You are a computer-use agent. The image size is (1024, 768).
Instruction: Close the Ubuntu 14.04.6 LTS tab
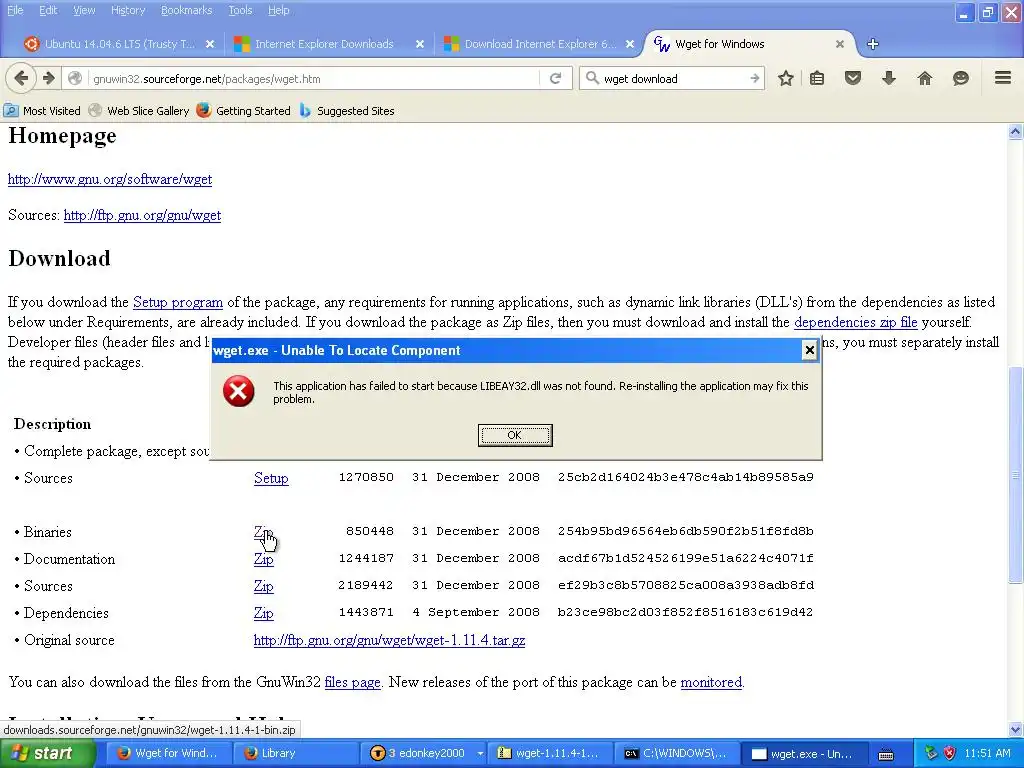click(x=210, y=44)
